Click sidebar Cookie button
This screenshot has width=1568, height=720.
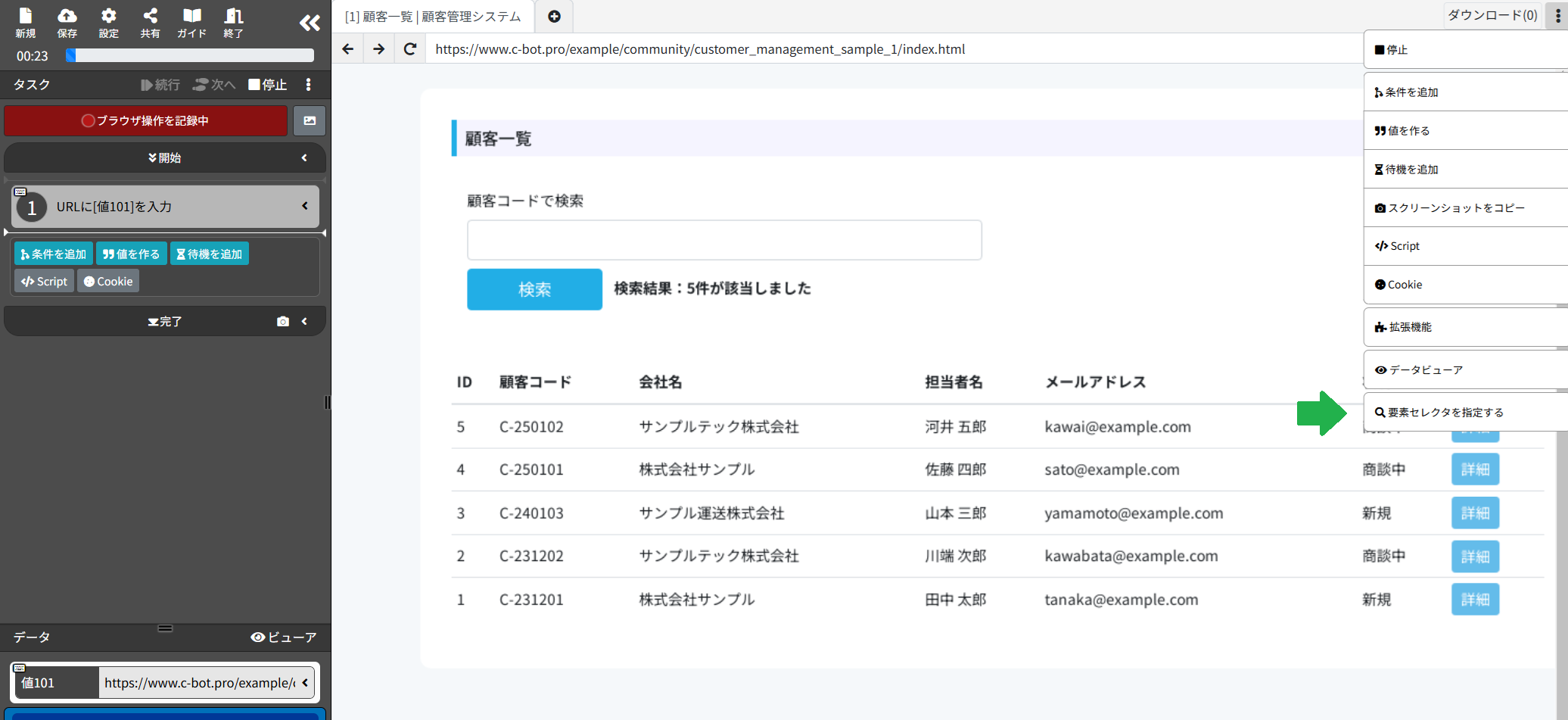point(108,281)
